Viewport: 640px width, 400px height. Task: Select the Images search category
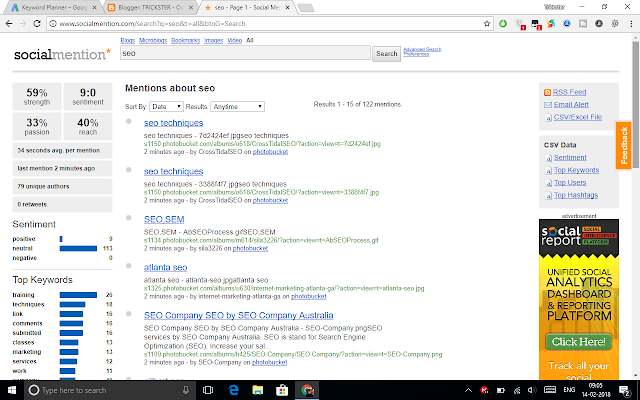click(213, 40)
